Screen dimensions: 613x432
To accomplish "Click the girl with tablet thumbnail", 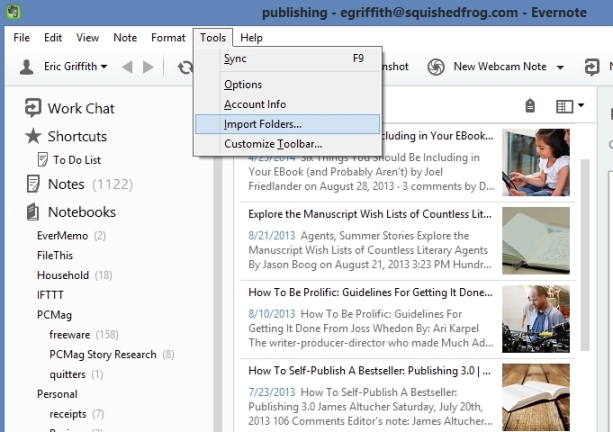I will point(536,162).
